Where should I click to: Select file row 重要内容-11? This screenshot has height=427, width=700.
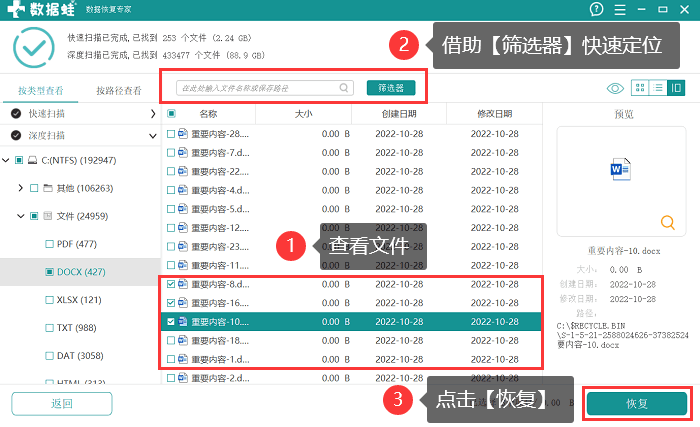click(352, 265)
